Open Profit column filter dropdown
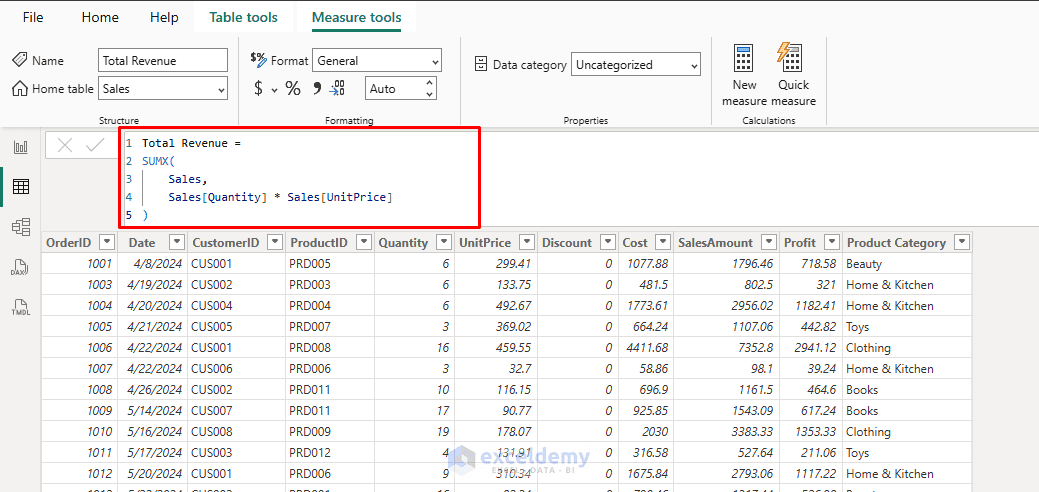 832,242
